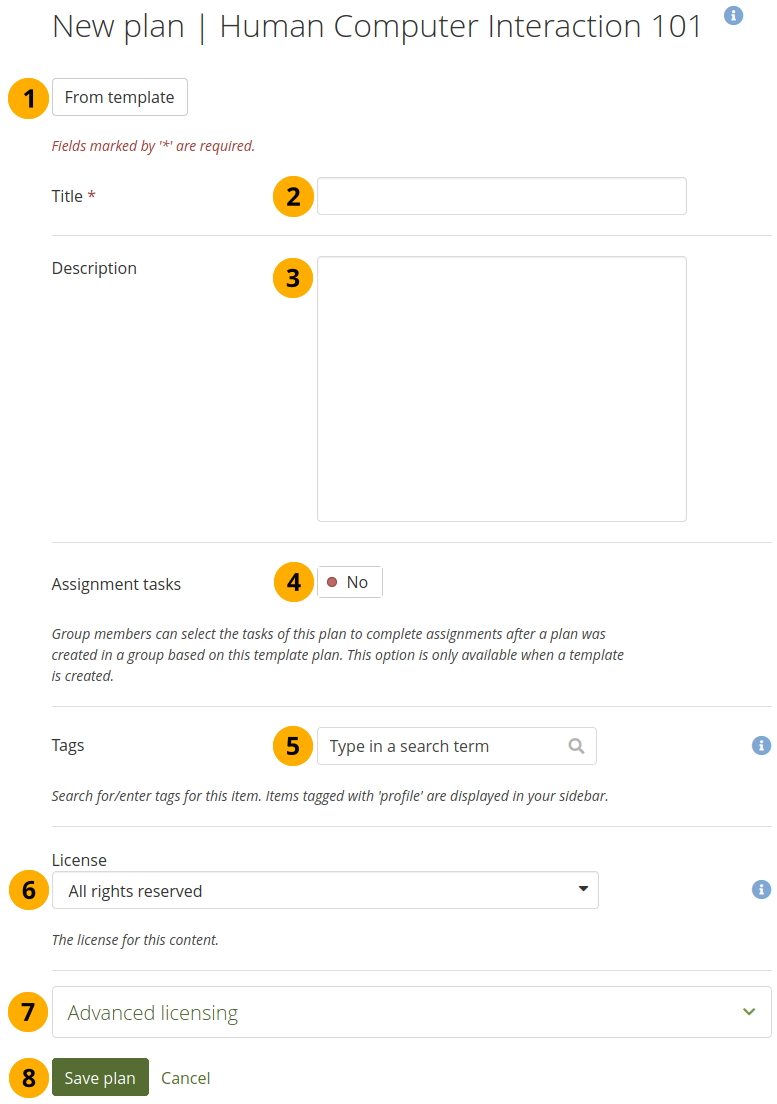This screenshot has width=777, height=1104.
Task: Click the From template button
Action: coord(120,97)
